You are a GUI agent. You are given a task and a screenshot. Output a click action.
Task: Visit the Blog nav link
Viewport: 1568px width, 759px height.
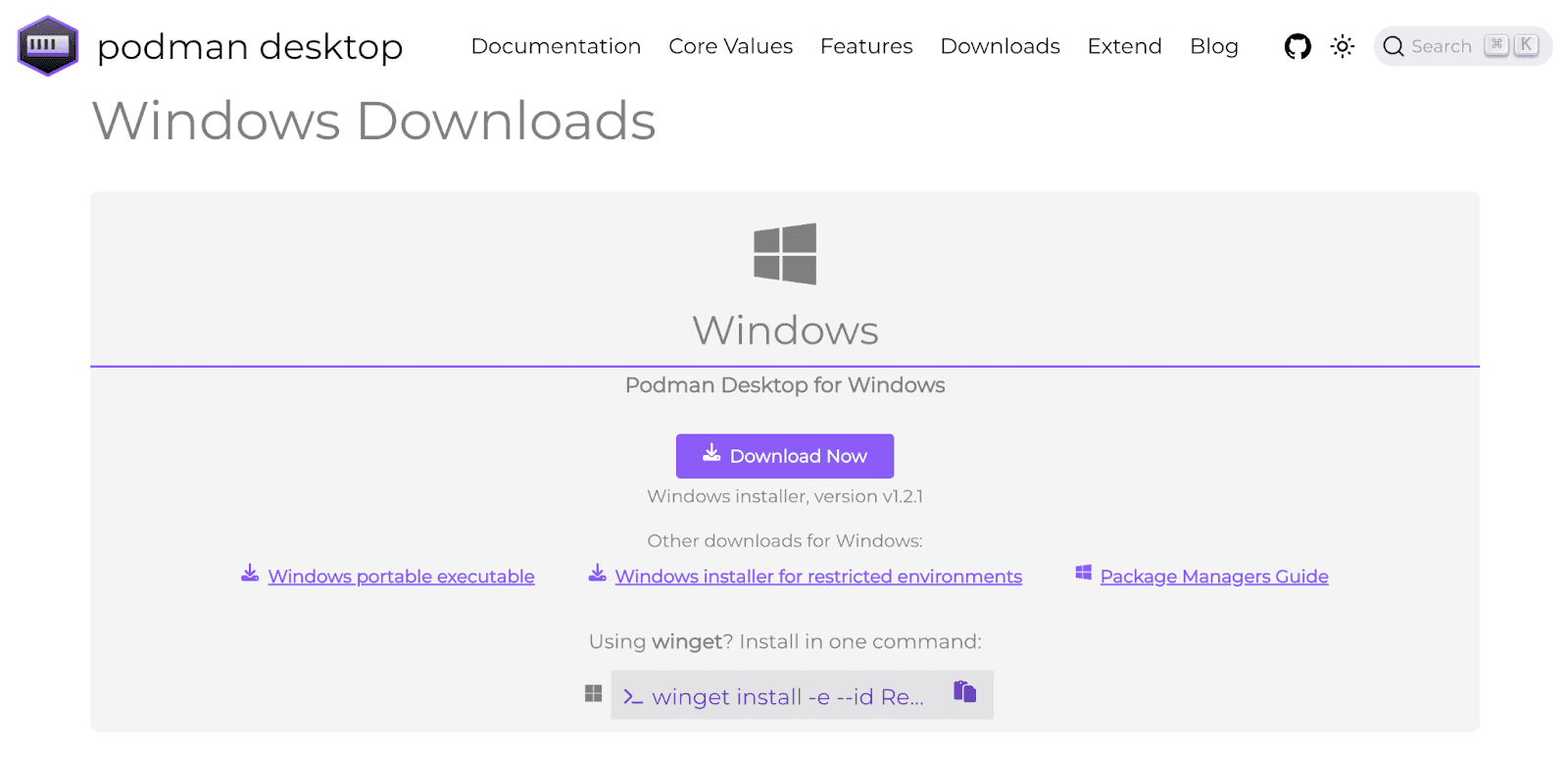pyautogui.click(x=1214, y=46)
